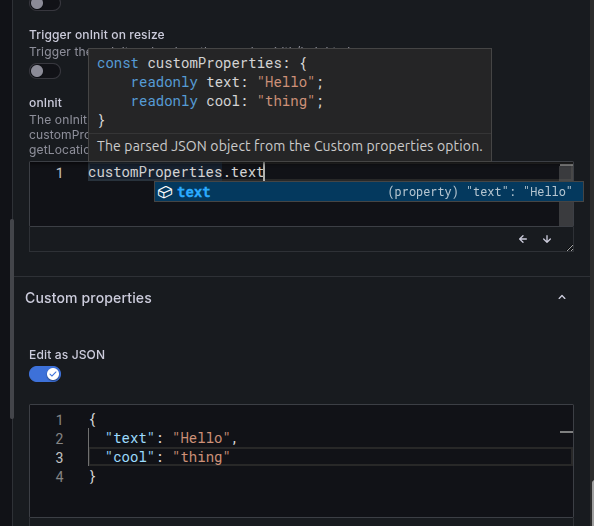Click the const customProperties declaration in tooltip

click(202, 63)
